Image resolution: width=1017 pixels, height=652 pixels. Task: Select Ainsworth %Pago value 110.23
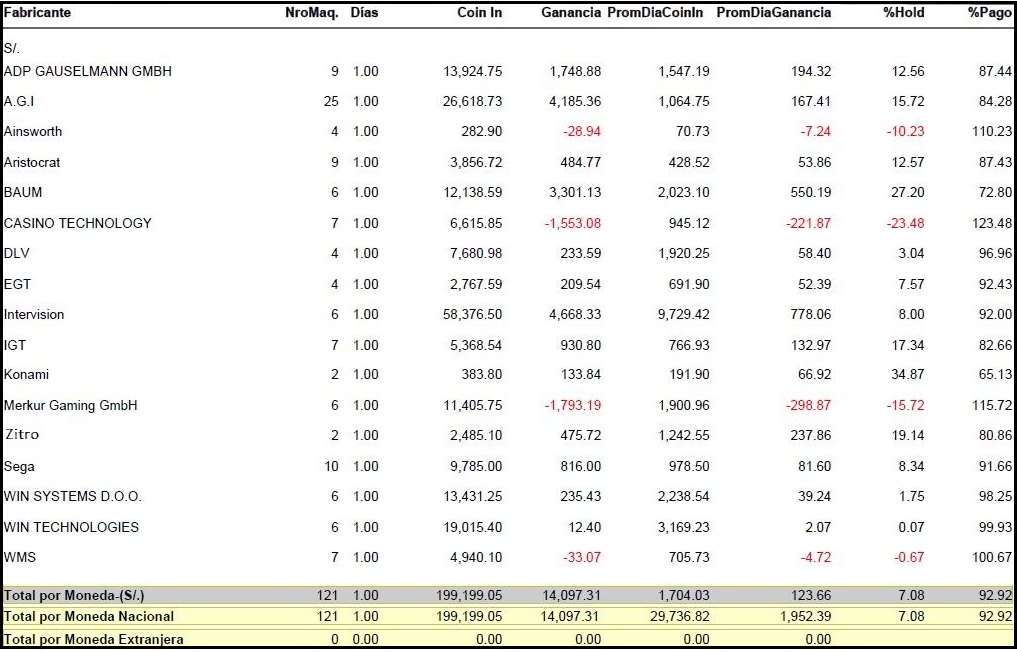pos(992,131)
